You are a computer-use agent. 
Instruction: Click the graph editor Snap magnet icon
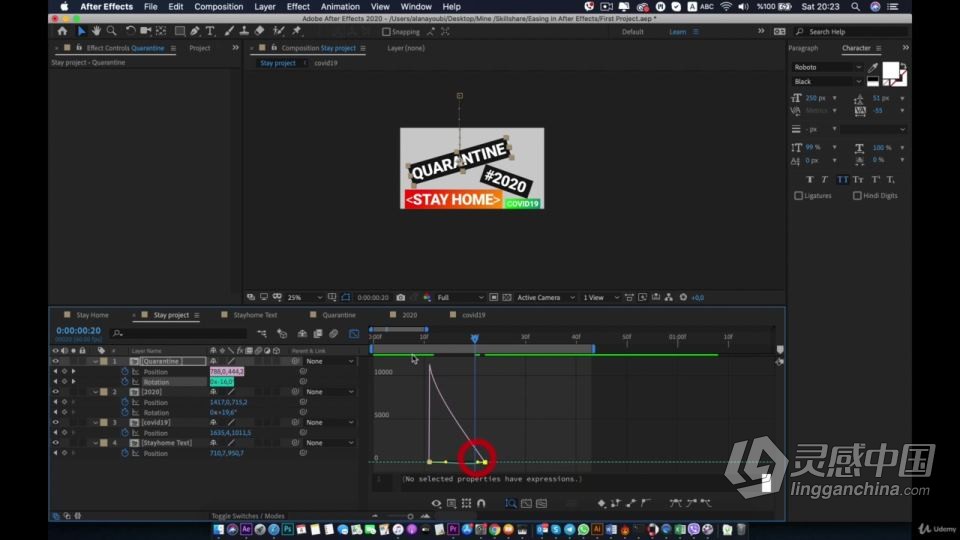pos(481,503)
